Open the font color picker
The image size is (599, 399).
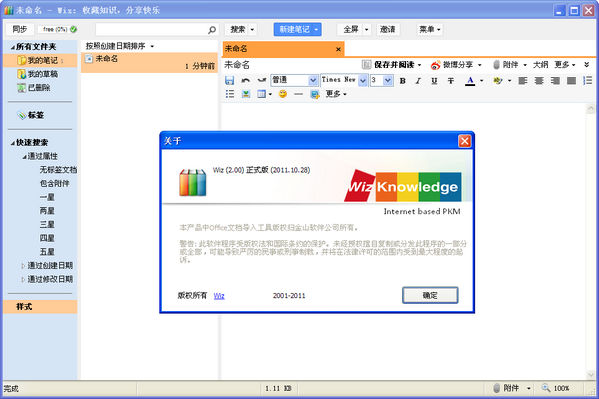click(481, 81)
